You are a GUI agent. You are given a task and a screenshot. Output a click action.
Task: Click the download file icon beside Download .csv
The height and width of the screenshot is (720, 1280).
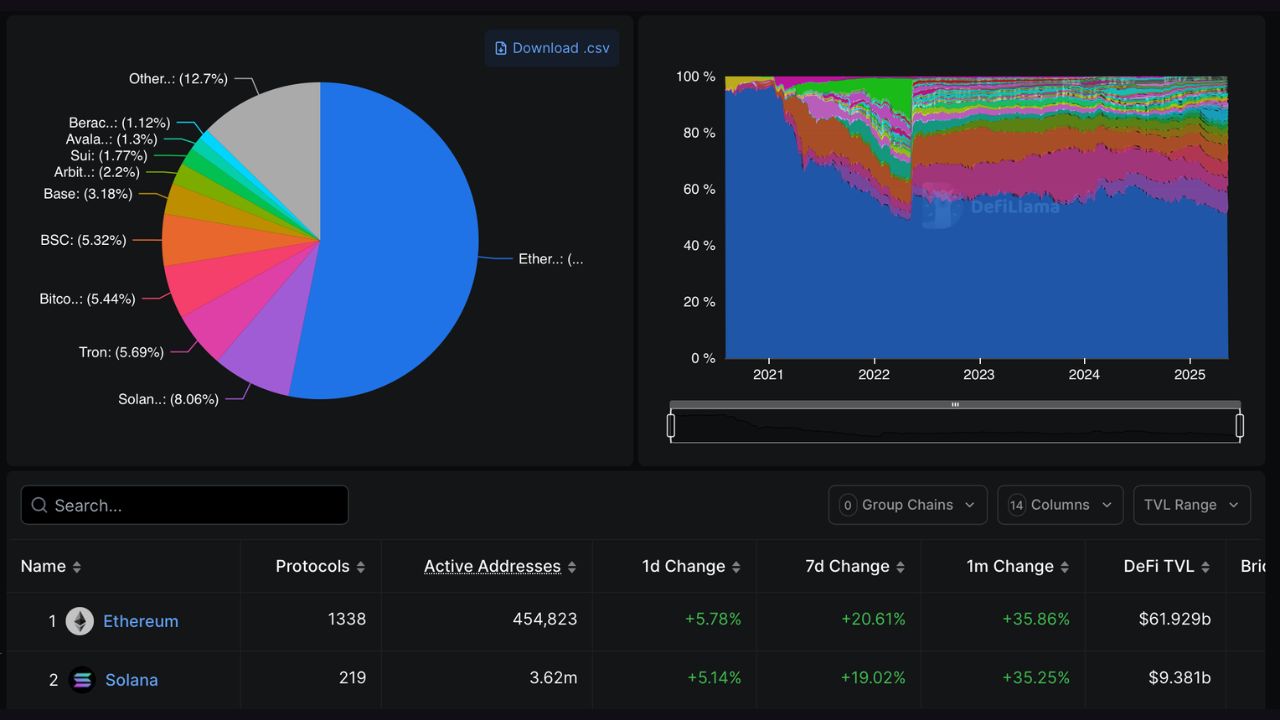click(501, 48)
